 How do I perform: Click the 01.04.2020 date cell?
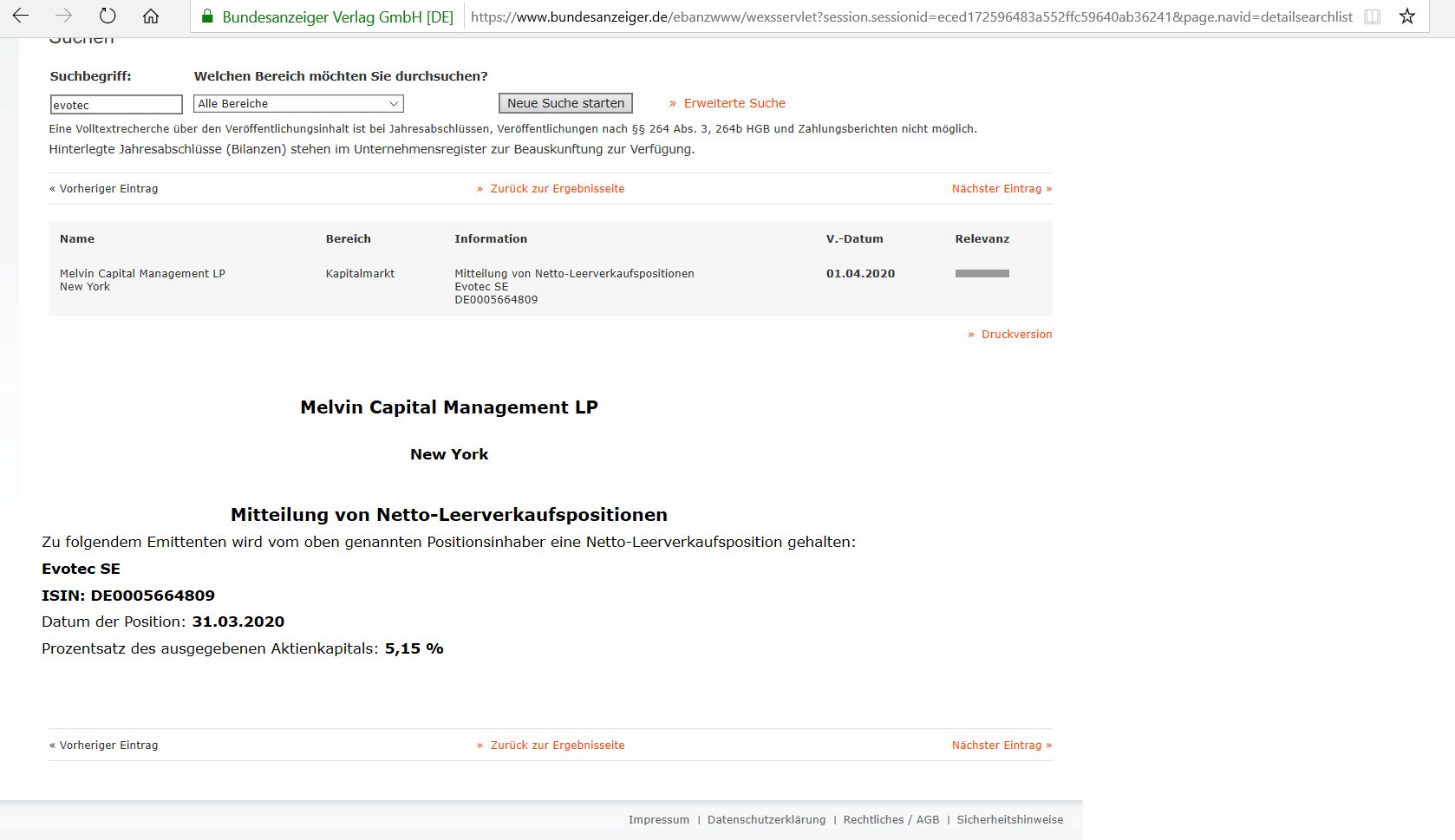860,273
